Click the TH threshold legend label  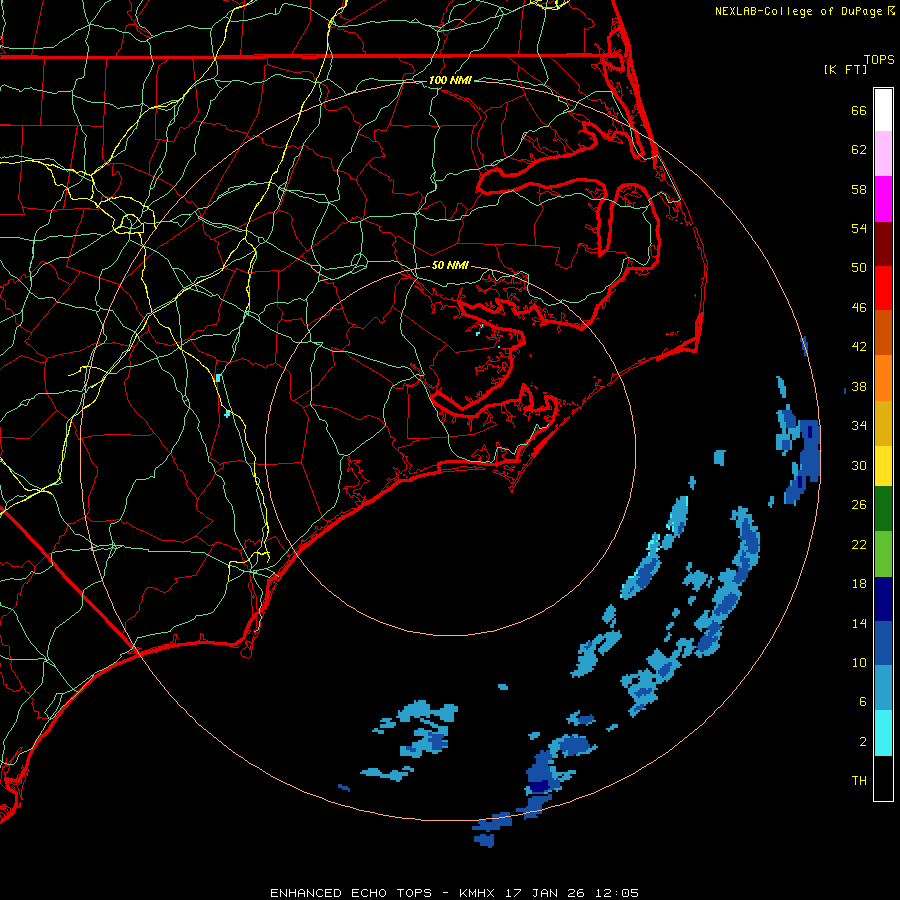859,781
